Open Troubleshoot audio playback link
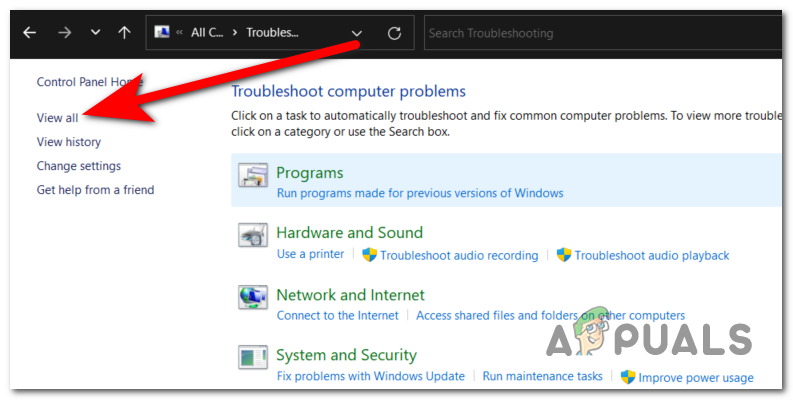The image size is (793, 400). (651, 255)
